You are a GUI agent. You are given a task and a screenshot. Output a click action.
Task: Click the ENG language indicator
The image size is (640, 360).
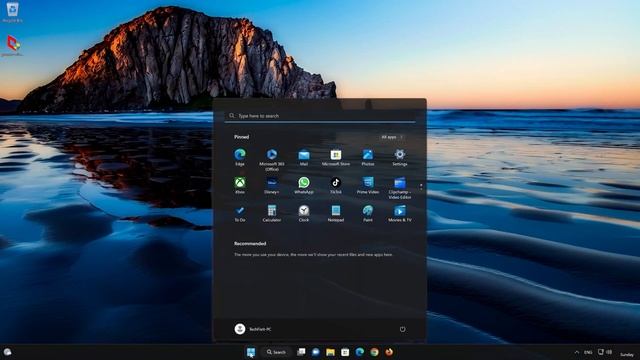tap(588, 352)
